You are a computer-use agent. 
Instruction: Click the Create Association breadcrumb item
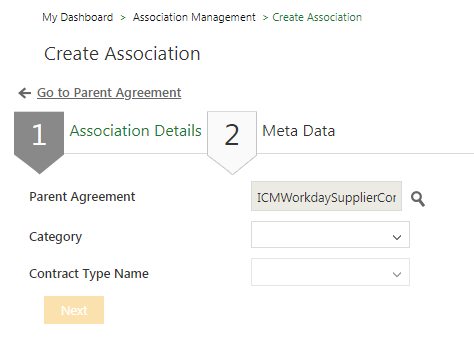[x=317, y=17]
